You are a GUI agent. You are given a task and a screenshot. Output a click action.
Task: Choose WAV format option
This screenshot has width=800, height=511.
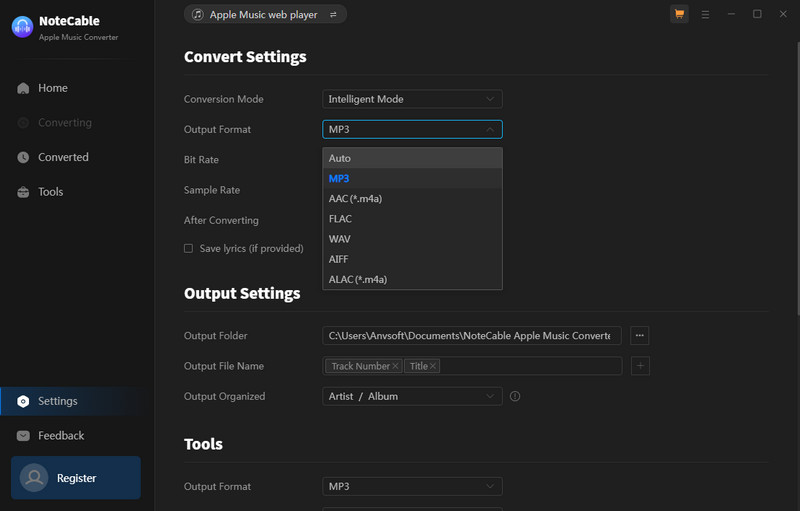pyautogui.click(x=412, y=239)
